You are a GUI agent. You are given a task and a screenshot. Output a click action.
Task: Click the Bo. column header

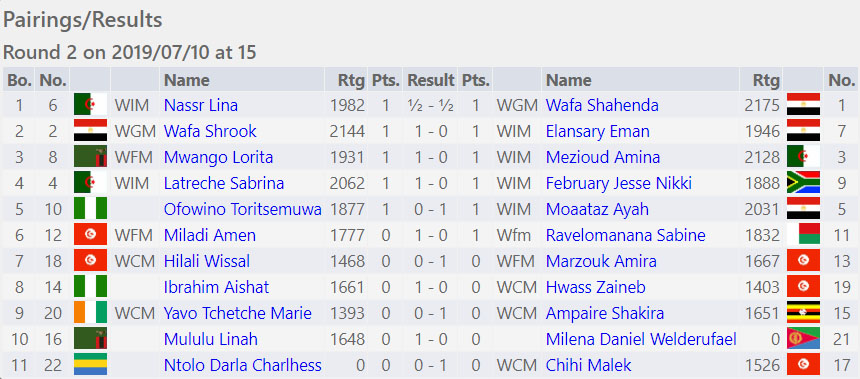coord(20,80)
